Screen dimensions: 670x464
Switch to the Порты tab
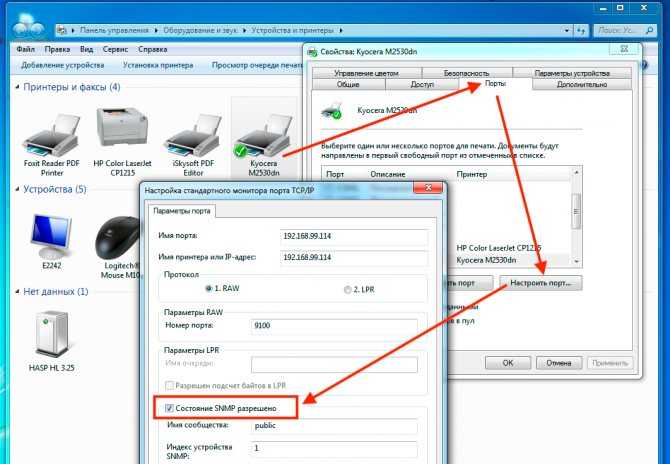(495, 84)
